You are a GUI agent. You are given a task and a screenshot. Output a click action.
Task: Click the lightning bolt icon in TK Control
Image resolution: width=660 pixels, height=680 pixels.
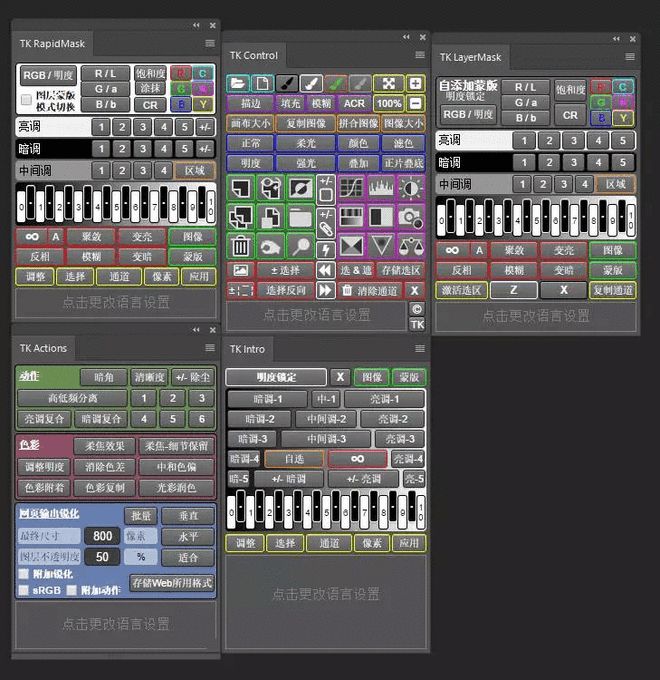[326, 249]
